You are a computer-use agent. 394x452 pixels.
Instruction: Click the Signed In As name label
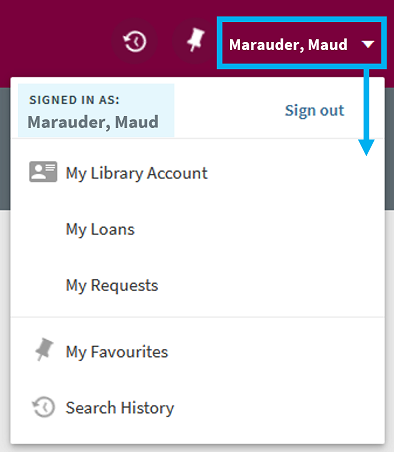click(93, 122)
